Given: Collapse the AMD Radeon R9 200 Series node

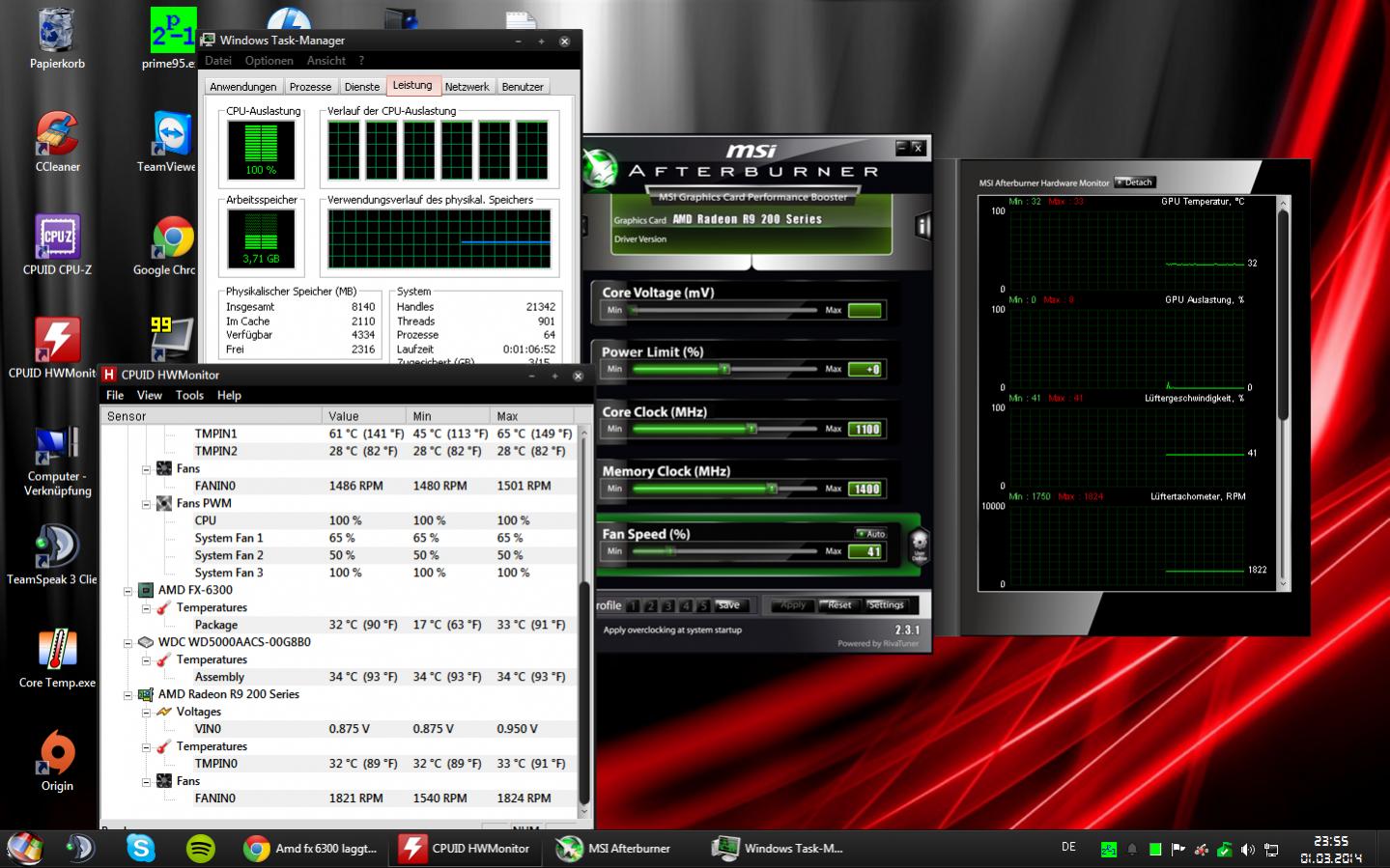Looking at the screenshot, I should [128, 695].
